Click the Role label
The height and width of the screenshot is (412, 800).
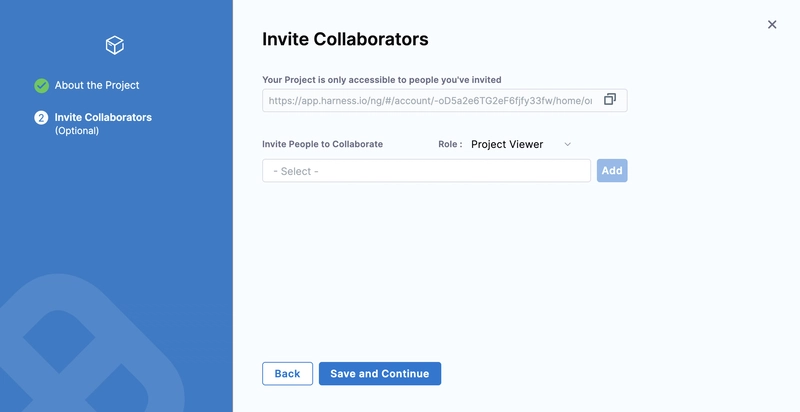coord(450,144)
